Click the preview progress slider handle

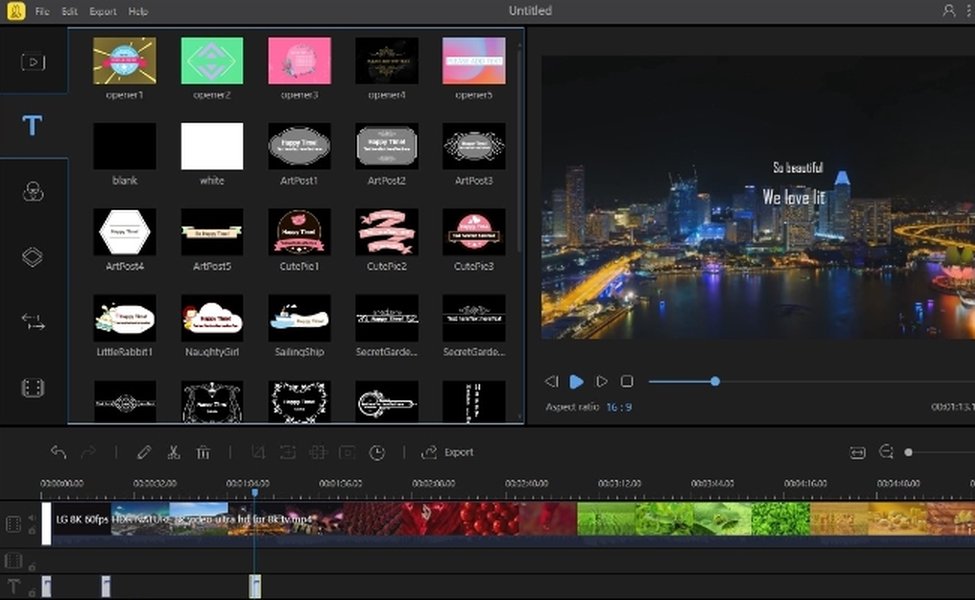tap(715, 381)
